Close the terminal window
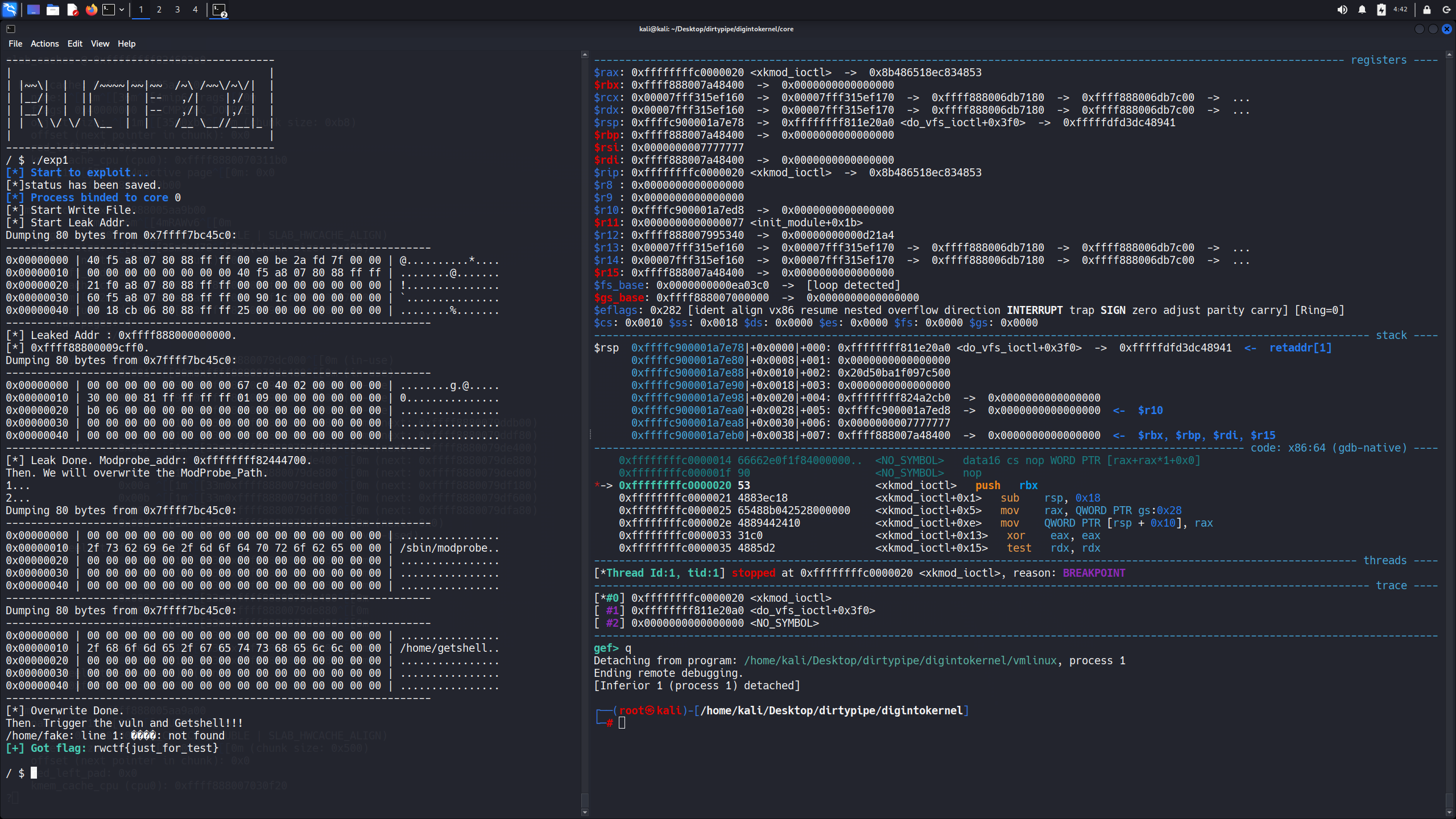The height and width of the screenshot is (819, 1456). [x=1447, y=29]
